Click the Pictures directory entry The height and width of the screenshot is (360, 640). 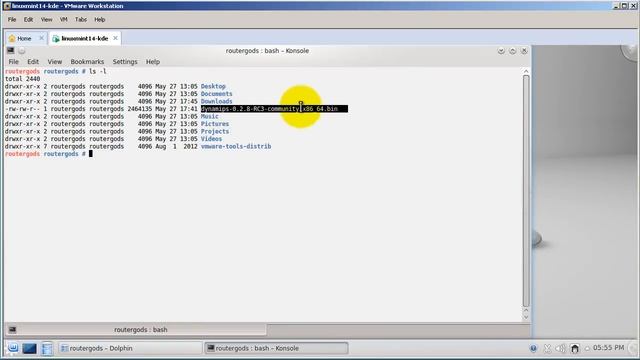point(215,124)
